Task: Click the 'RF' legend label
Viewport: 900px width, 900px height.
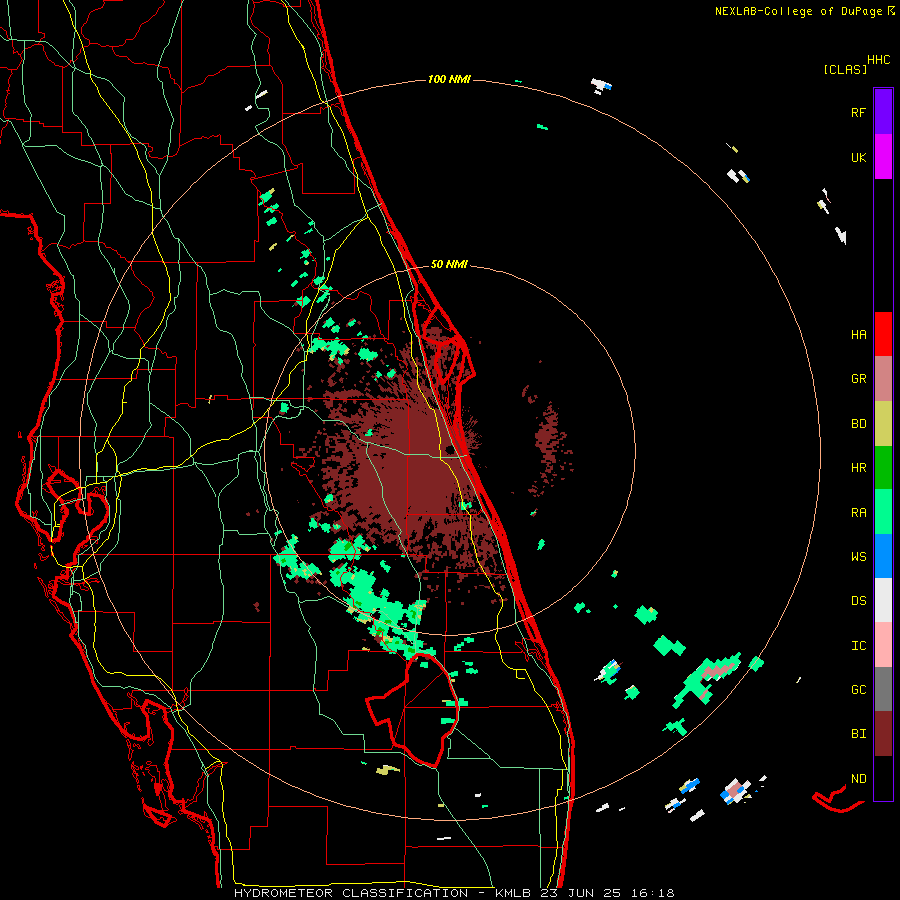Action: [x=858, y=112]
